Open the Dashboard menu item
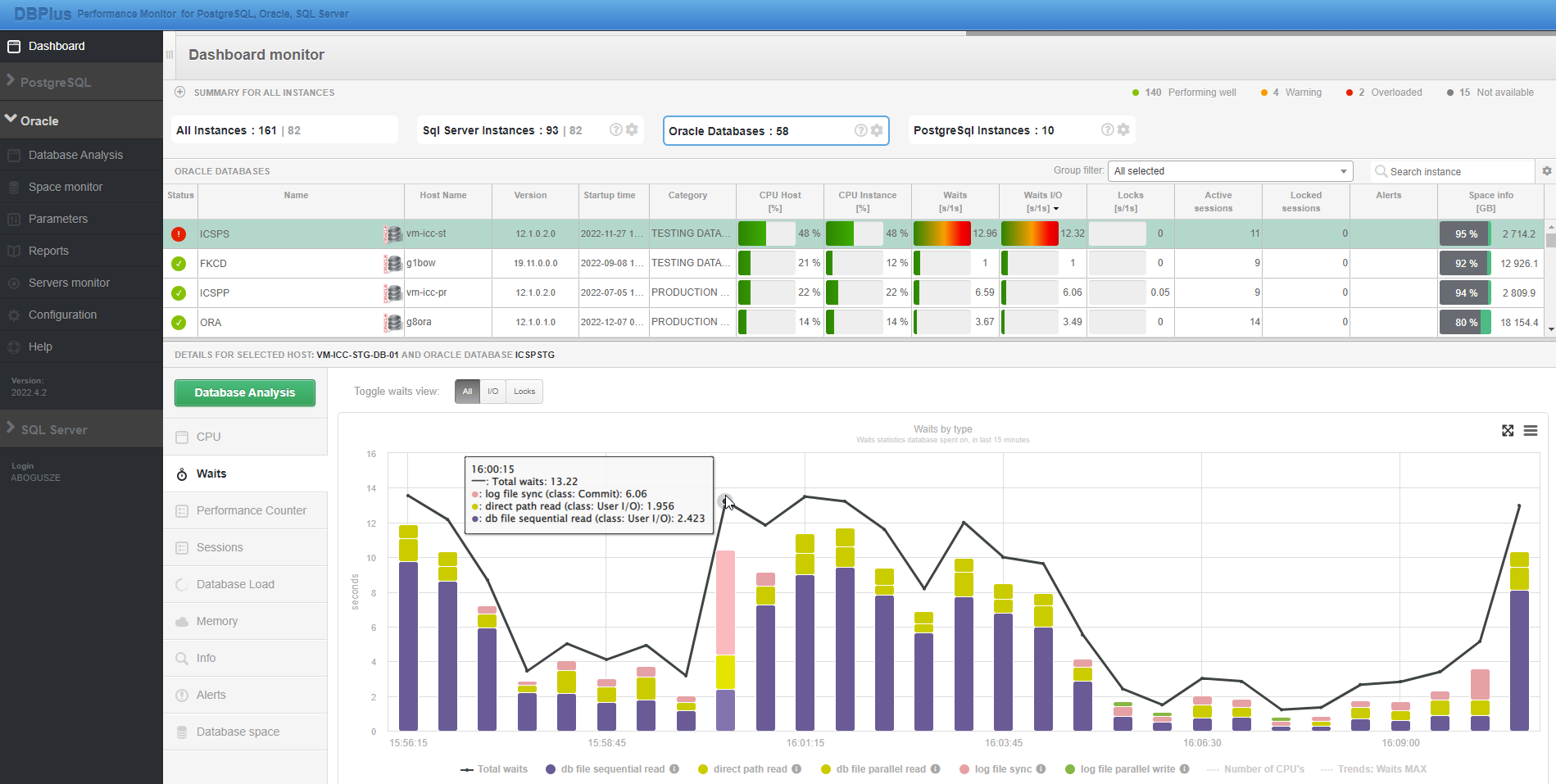1556x784 pixels. click(x=56, y=46)
